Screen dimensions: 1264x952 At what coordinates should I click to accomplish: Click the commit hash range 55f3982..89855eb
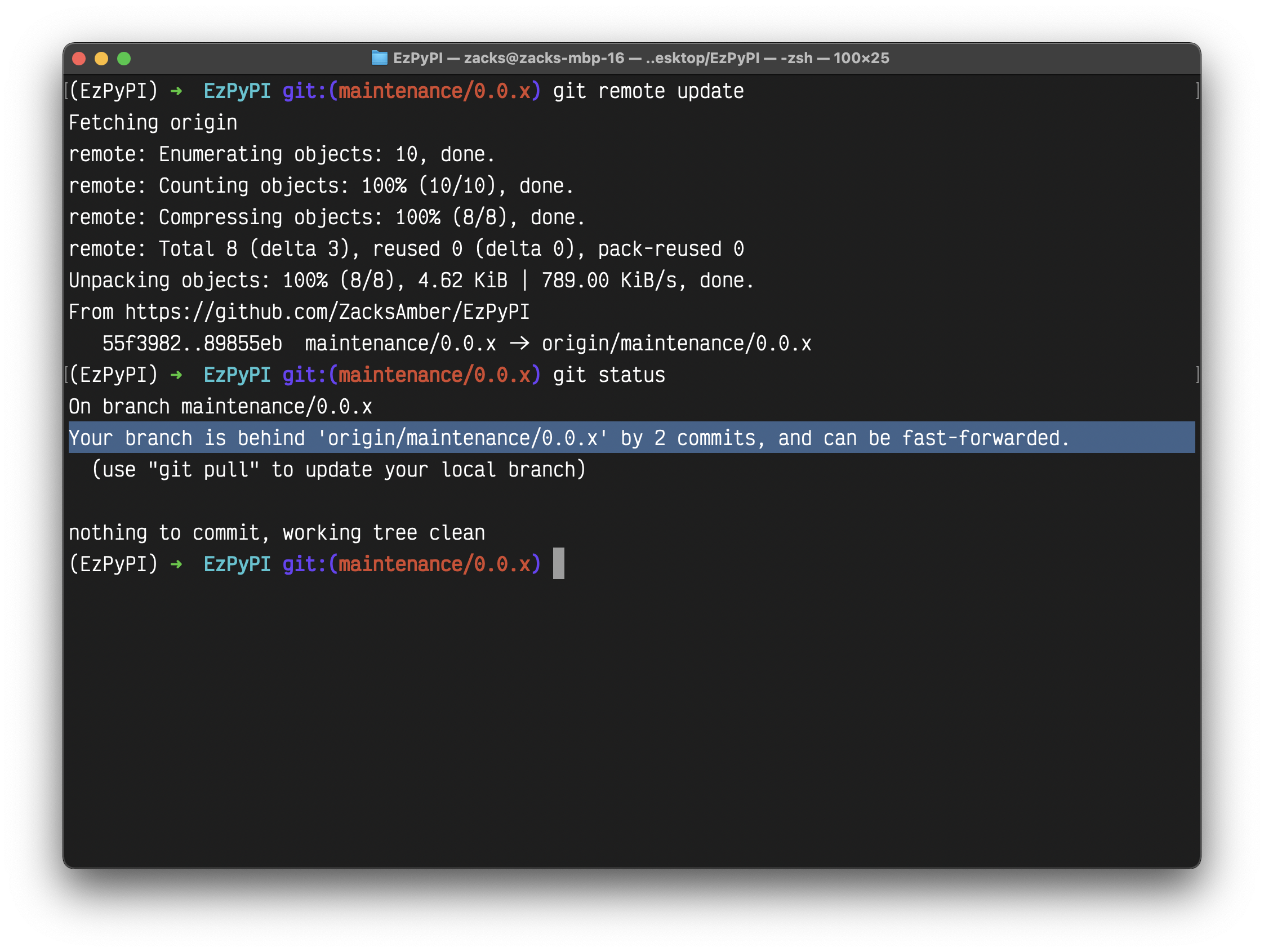[192, 344]
